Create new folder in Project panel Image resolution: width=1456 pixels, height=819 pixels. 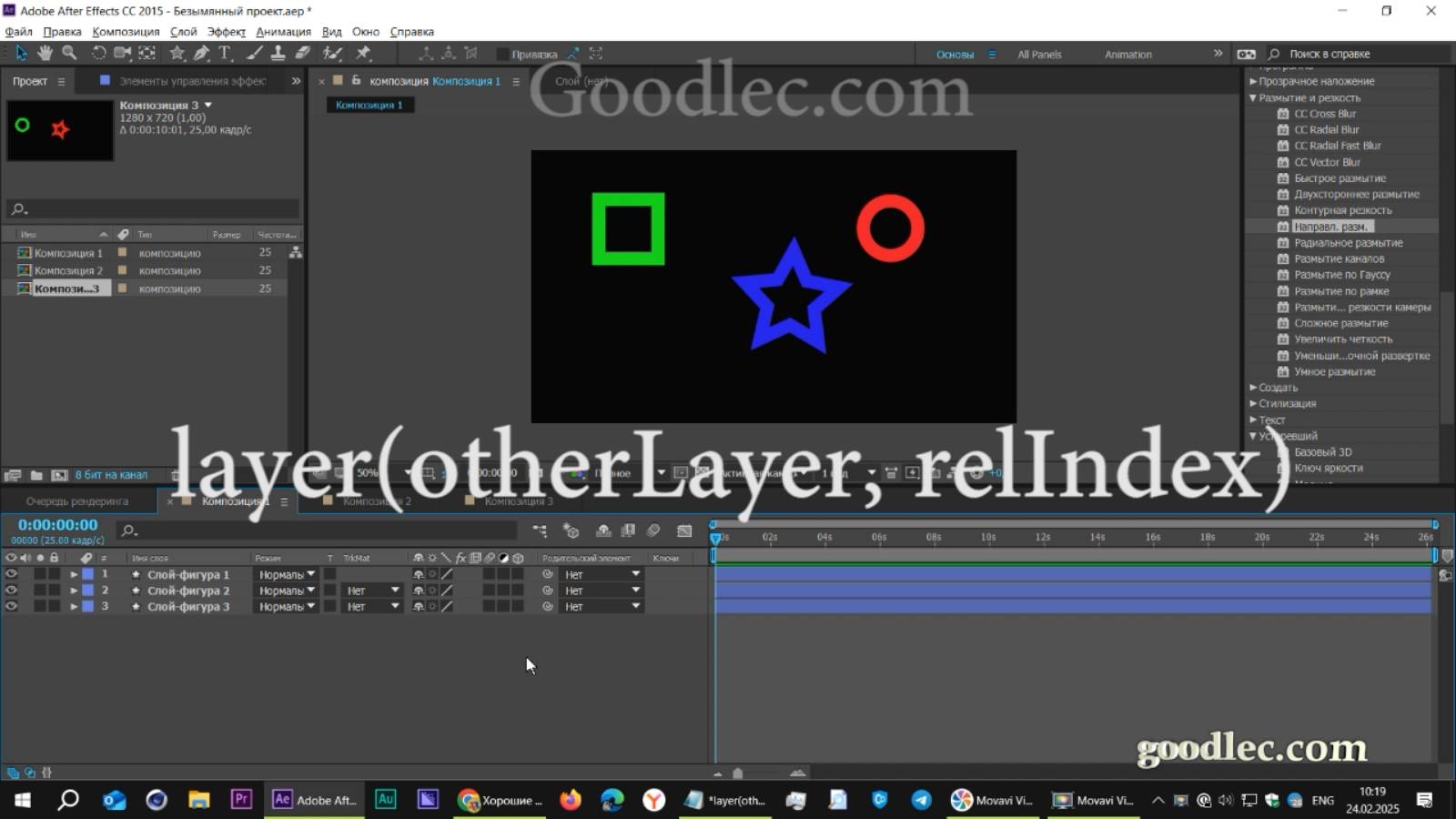36,475
